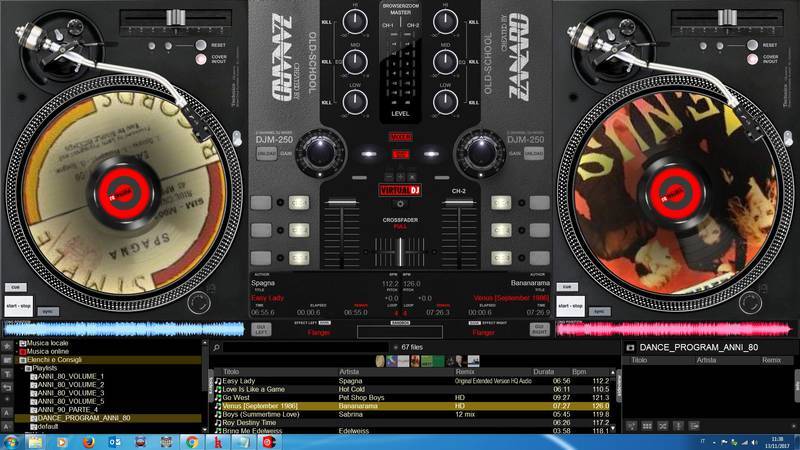The width and height of the screenshot is (800, 450).
Task: Expand the Musica locale tree node
Action: pos(15,344)
